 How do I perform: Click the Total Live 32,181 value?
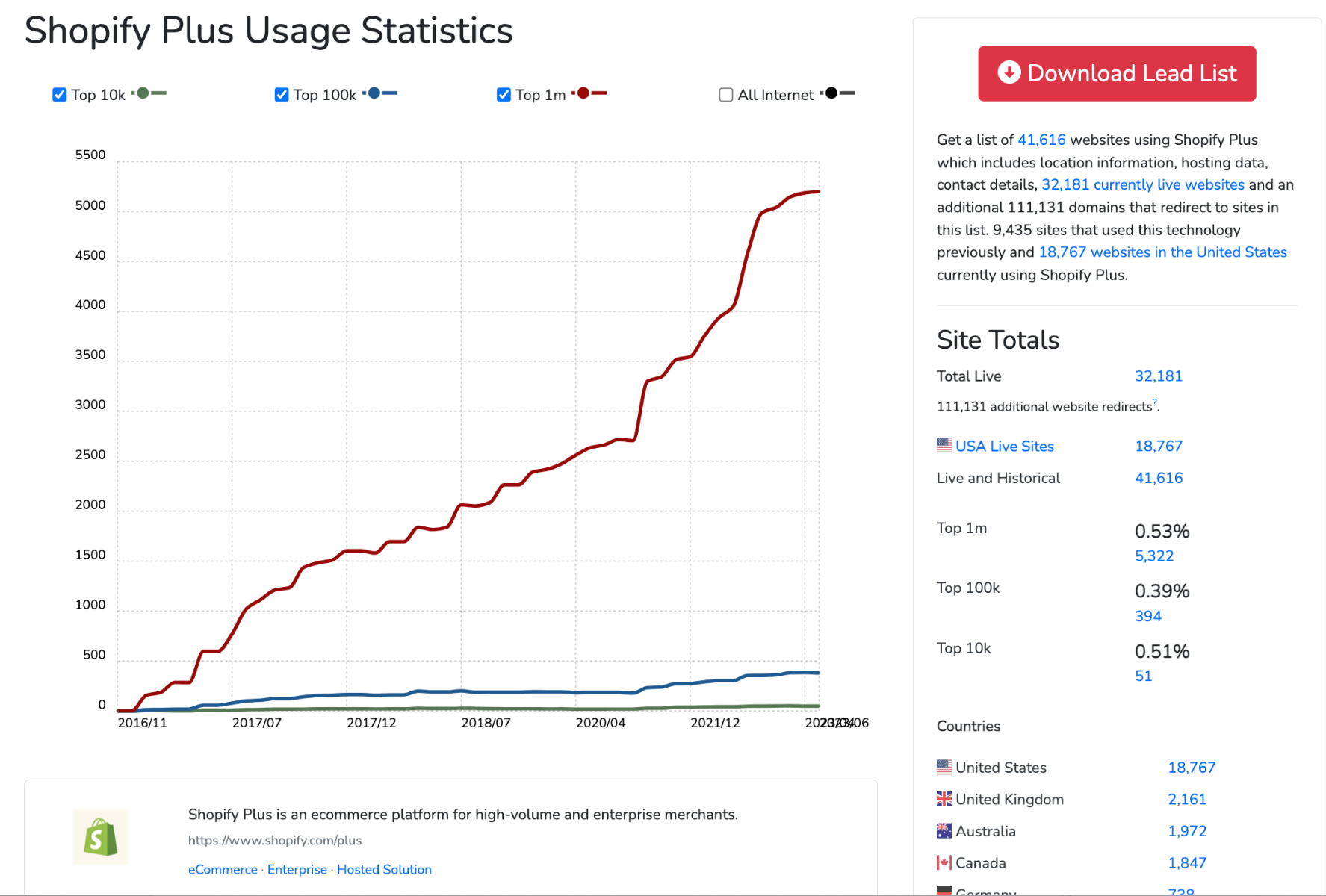pyautogui.click(x=1159, y=376)
